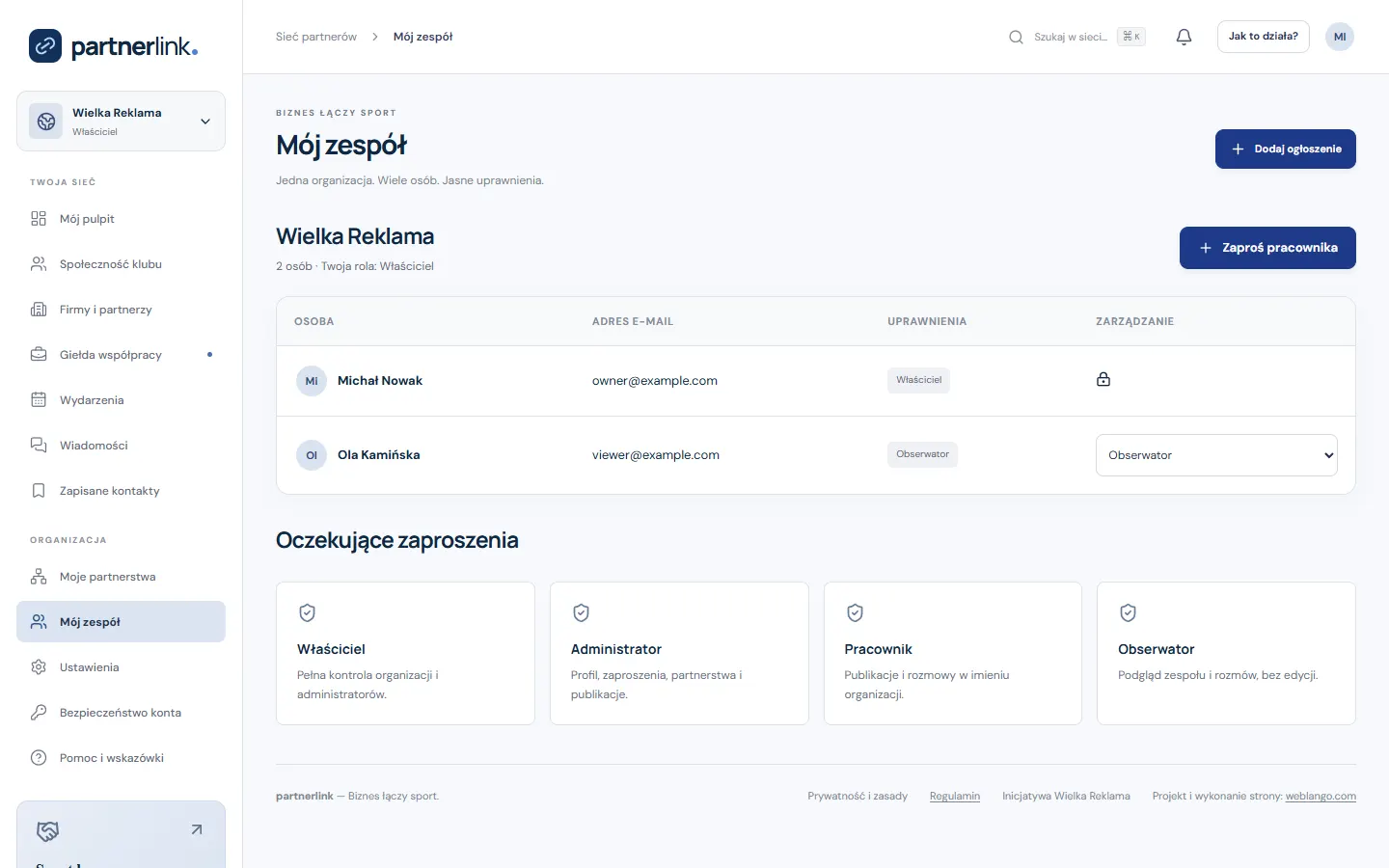
Task: Go to Społeczność klubu
Action: 121,264
